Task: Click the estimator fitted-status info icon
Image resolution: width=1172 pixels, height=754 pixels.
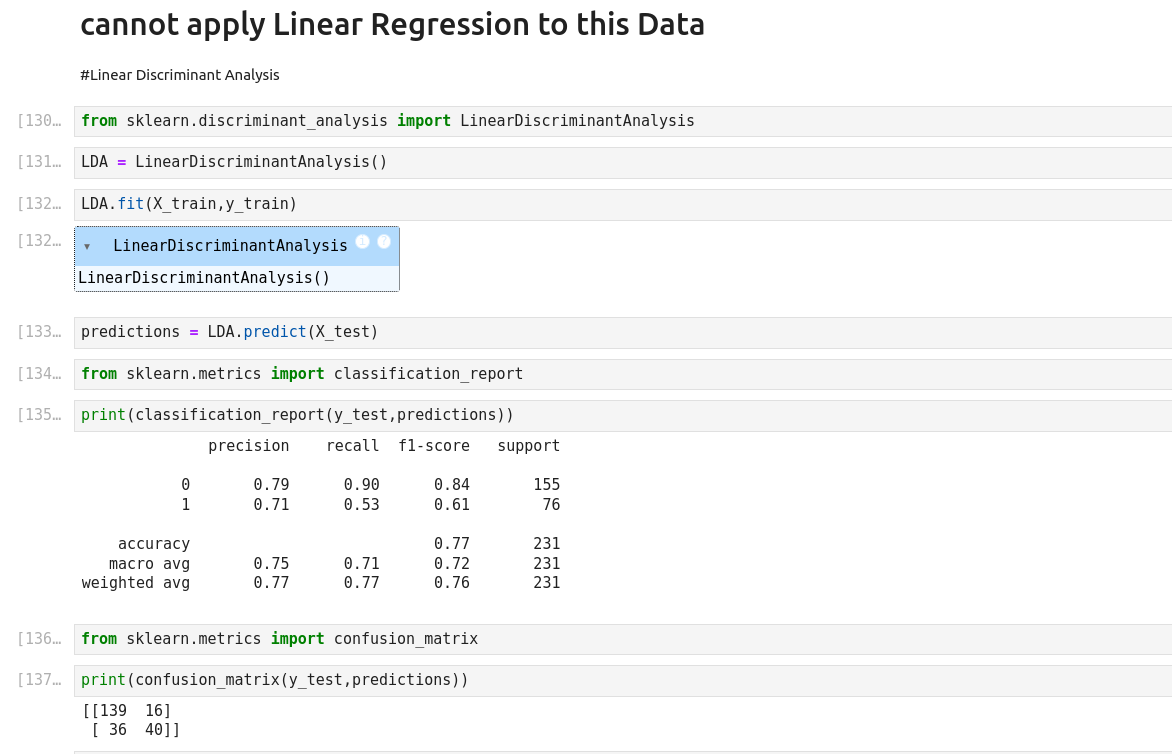Action: (x=362, y=242)
